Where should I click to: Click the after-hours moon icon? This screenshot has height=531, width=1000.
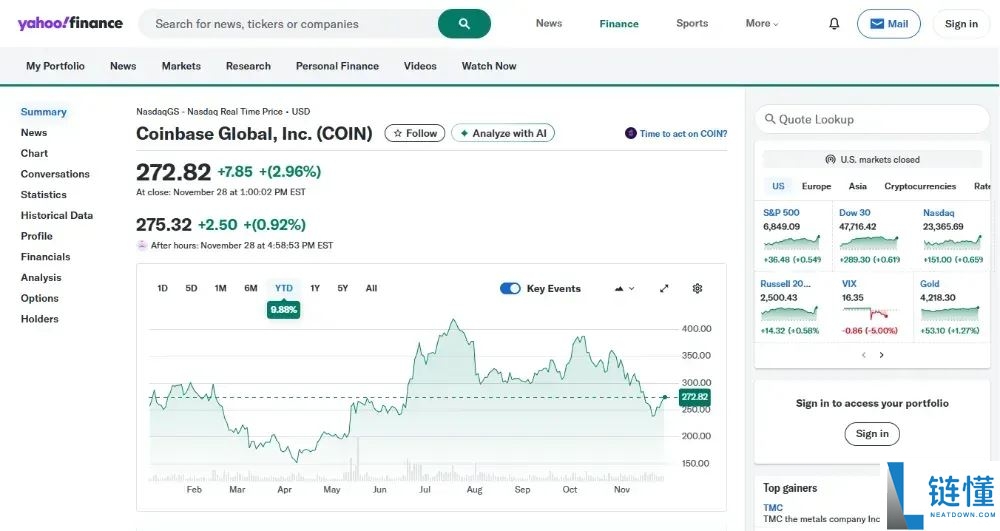(142, 245)
